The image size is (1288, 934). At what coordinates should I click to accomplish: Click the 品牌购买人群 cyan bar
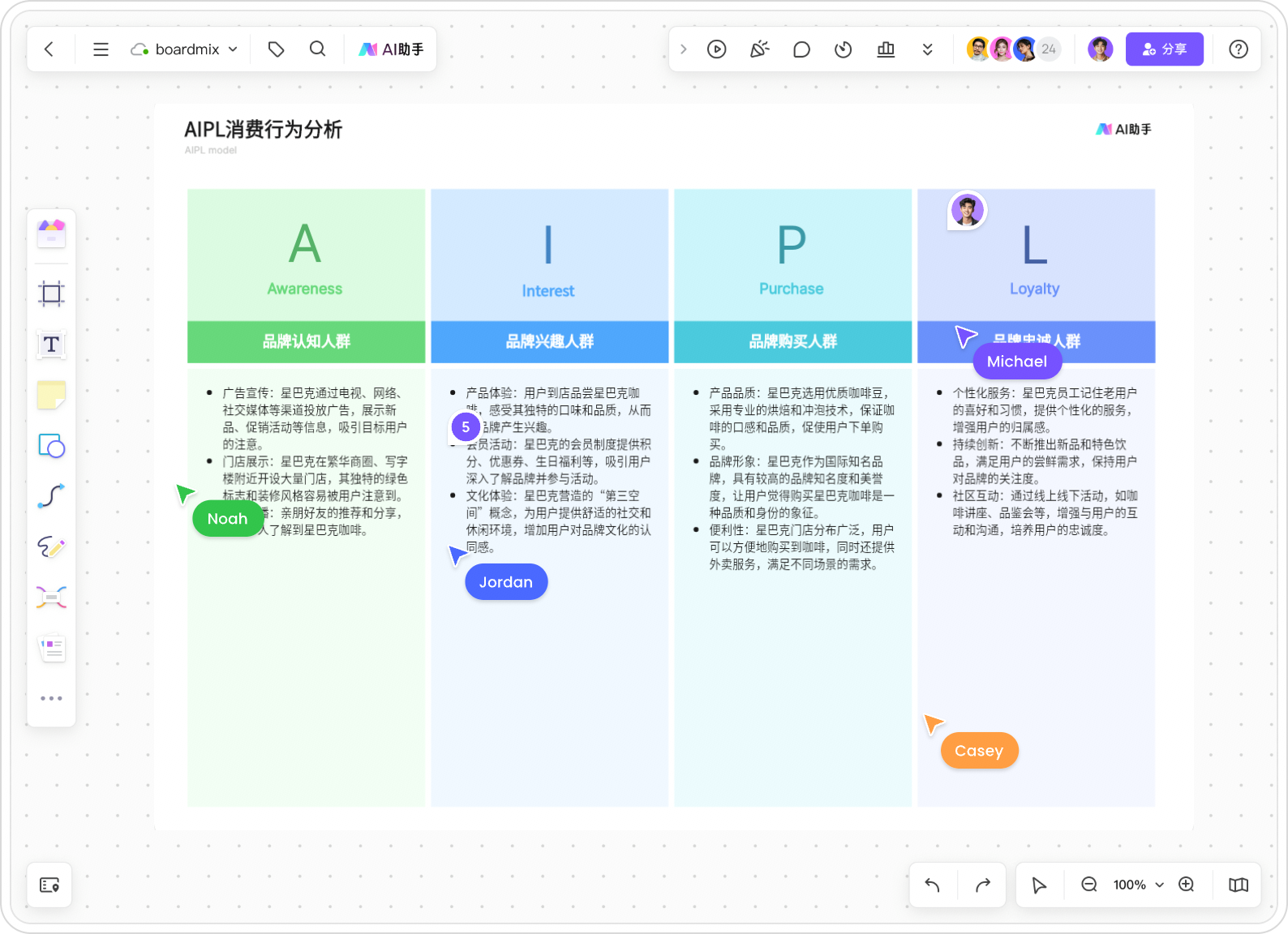792,341
